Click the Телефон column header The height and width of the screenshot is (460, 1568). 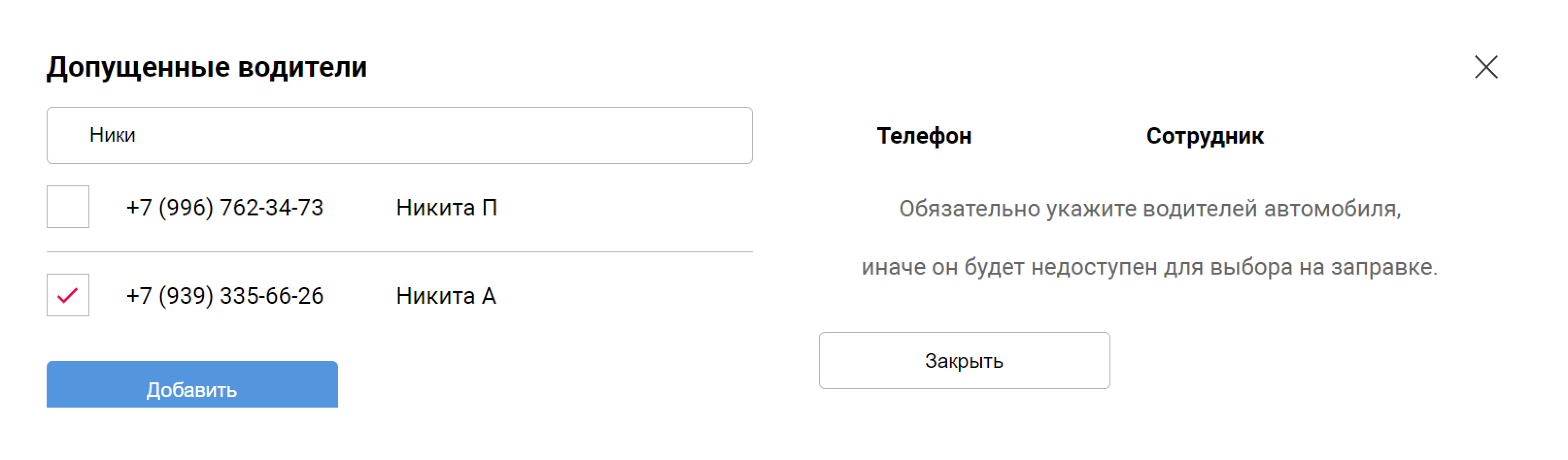(923, 135)
